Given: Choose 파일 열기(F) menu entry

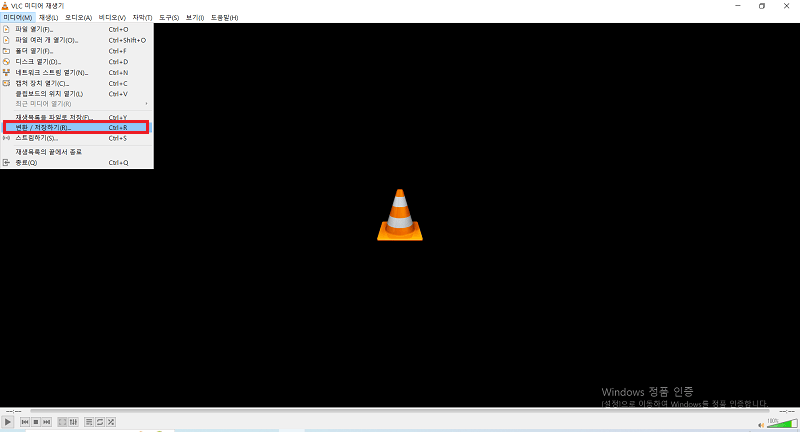Looking at the screenshot, I should pos(77,29).
